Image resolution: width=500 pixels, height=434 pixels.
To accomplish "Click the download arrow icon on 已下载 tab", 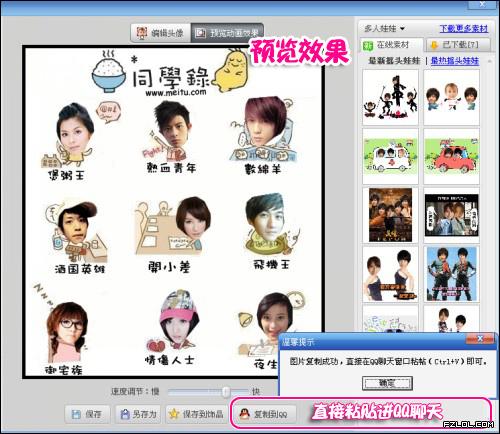I will (x=434, y=45).
